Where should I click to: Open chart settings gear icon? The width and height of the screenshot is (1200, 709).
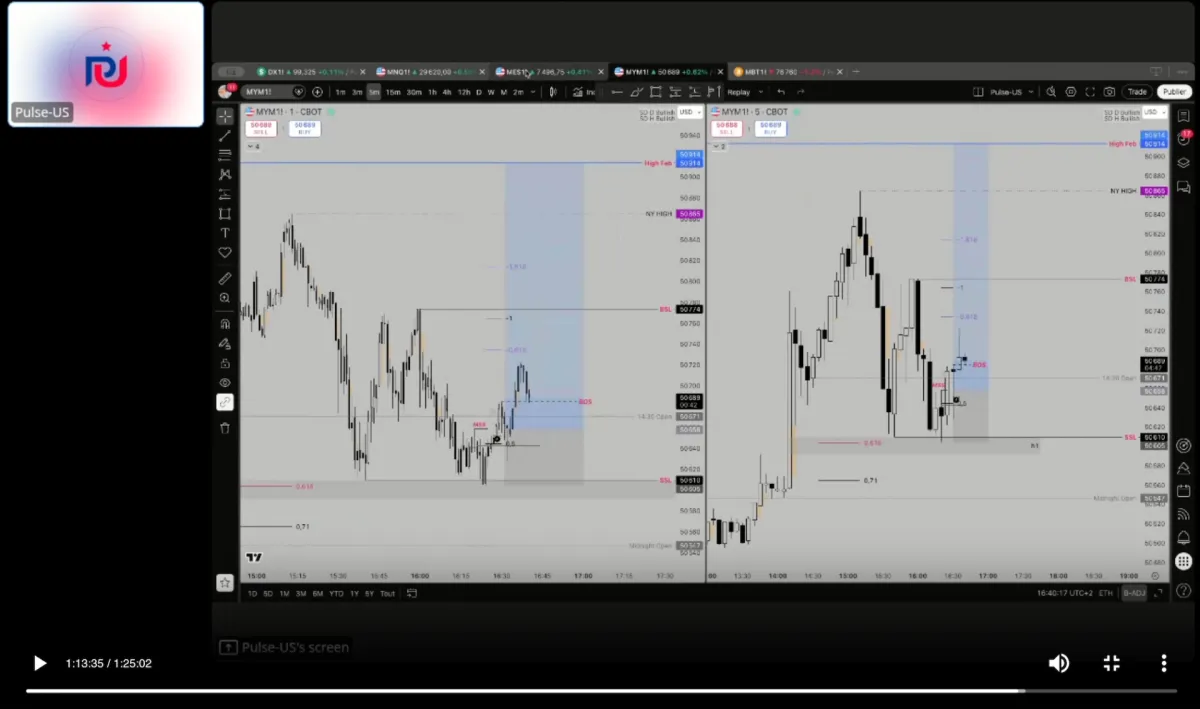point(1071,92)
